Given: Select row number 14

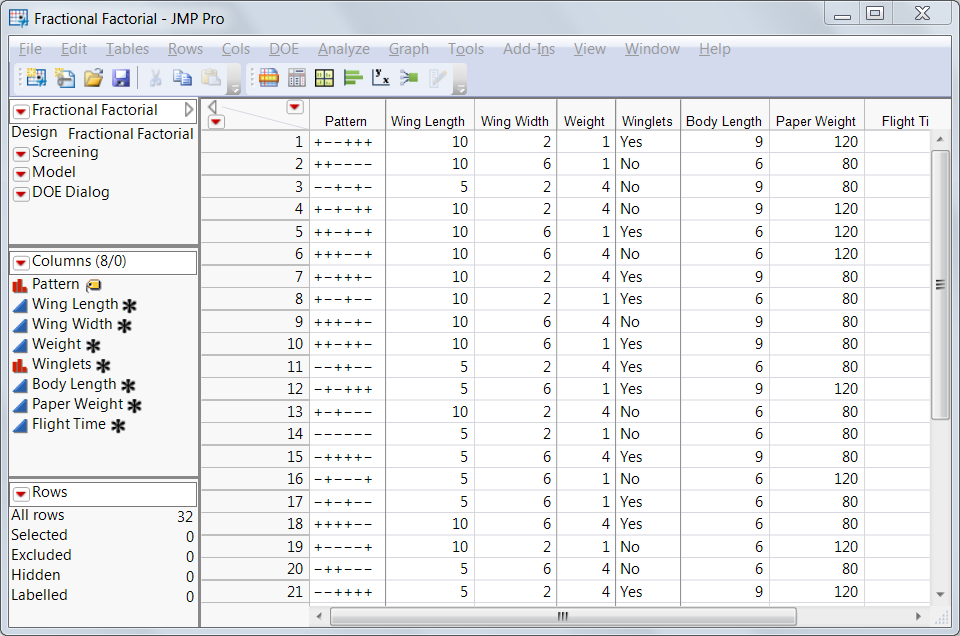Looking at the screenshot, I should tap(255, 434).
